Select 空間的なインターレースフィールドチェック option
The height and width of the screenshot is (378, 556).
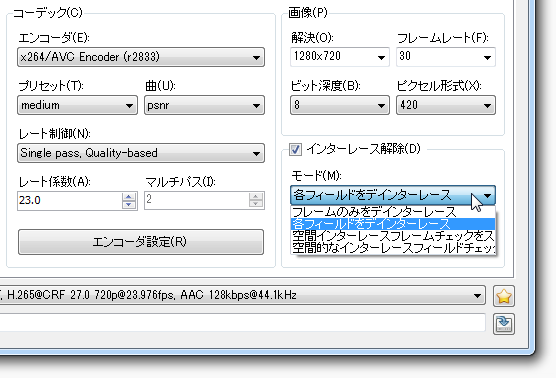pos(393,248)
